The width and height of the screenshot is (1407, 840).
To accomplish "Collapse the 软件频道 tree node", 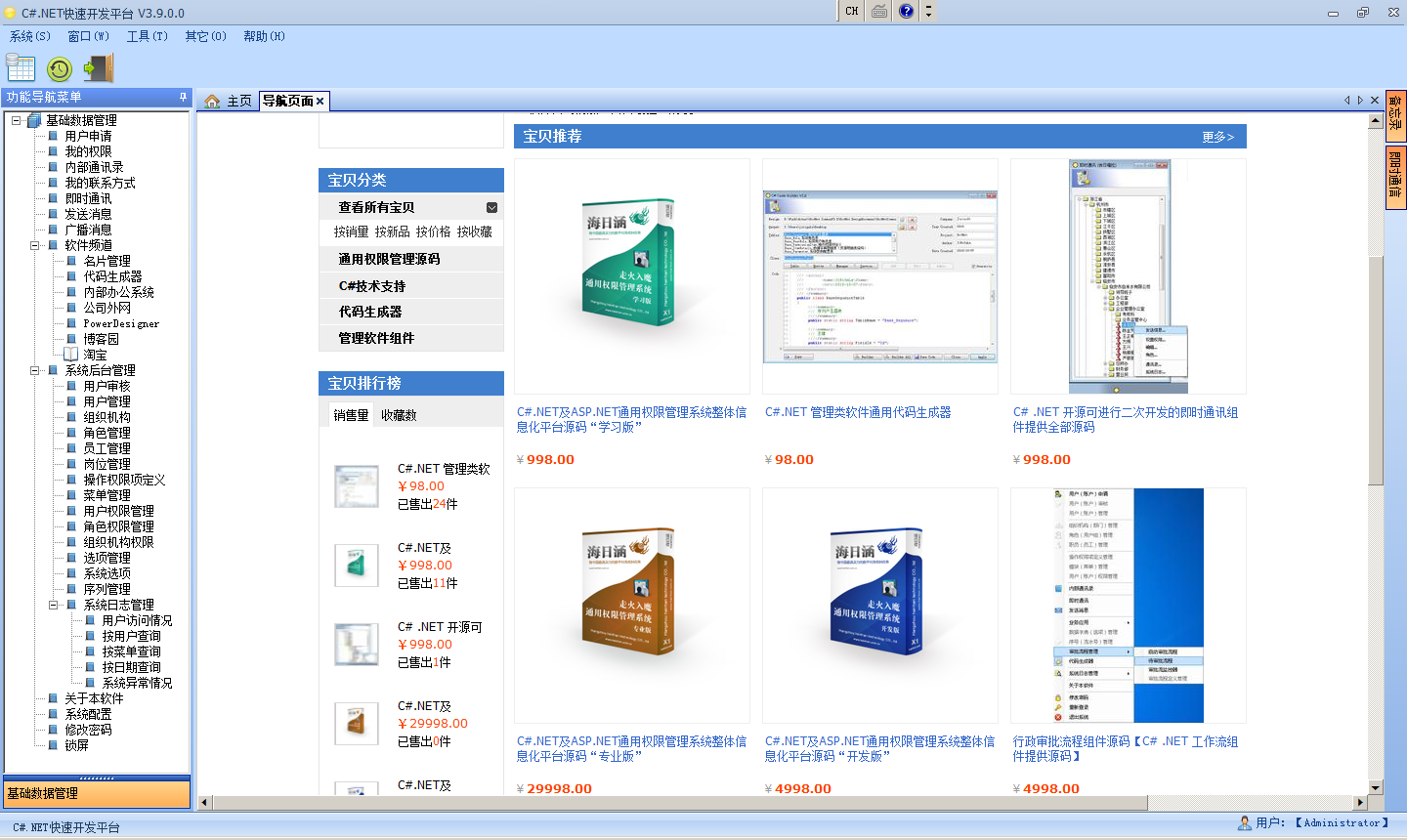I will tap(34, 245).
